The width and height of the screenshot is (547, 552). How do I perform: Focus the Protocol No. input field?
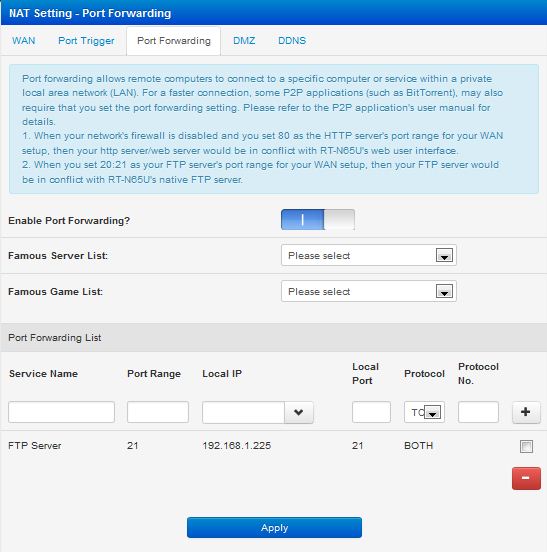[478, 412]
